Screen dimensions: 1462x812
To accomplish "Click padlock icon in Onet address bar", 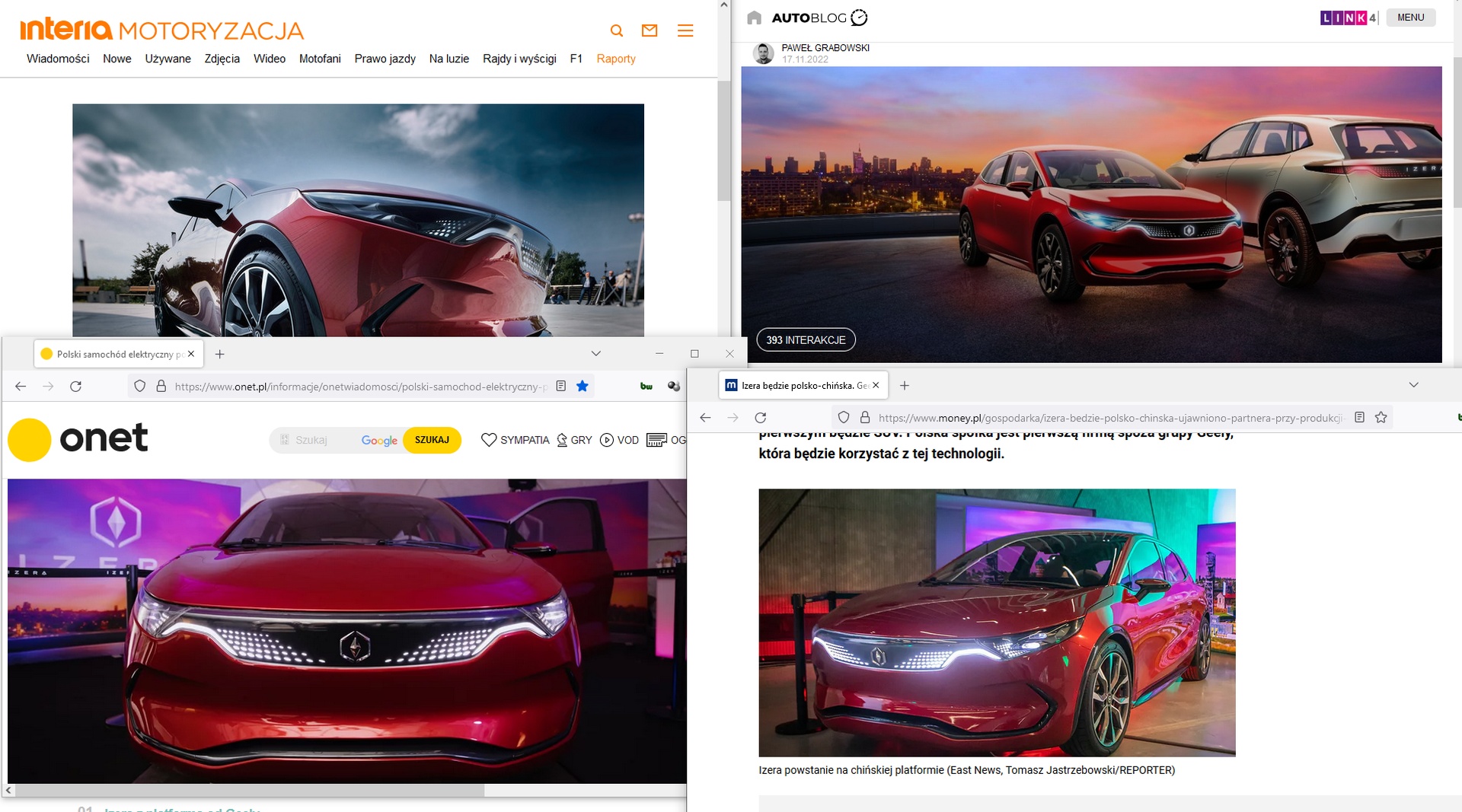I will pos(161,387).
